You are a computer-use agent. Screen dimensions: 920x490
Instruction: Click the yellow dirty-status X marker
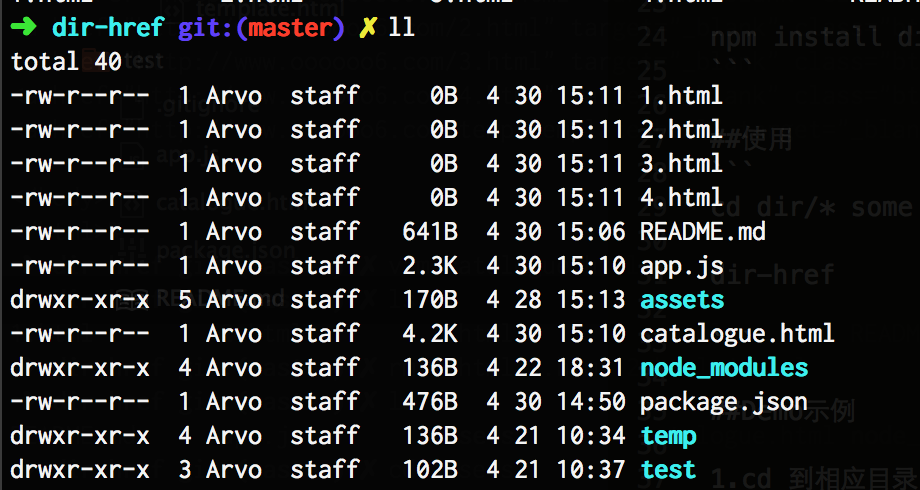coord(367,28)
